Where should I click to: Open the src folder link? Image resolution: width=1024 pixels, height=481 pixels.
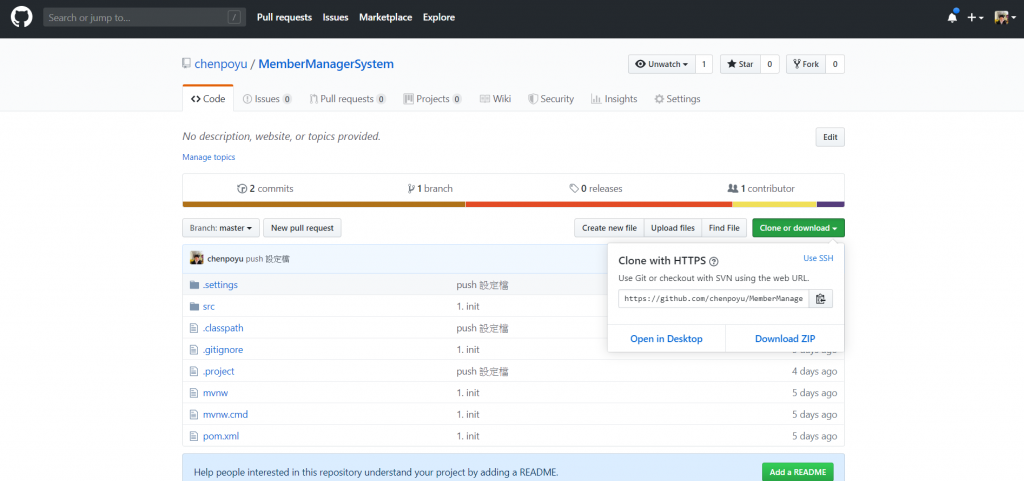(x=209, y=307)
